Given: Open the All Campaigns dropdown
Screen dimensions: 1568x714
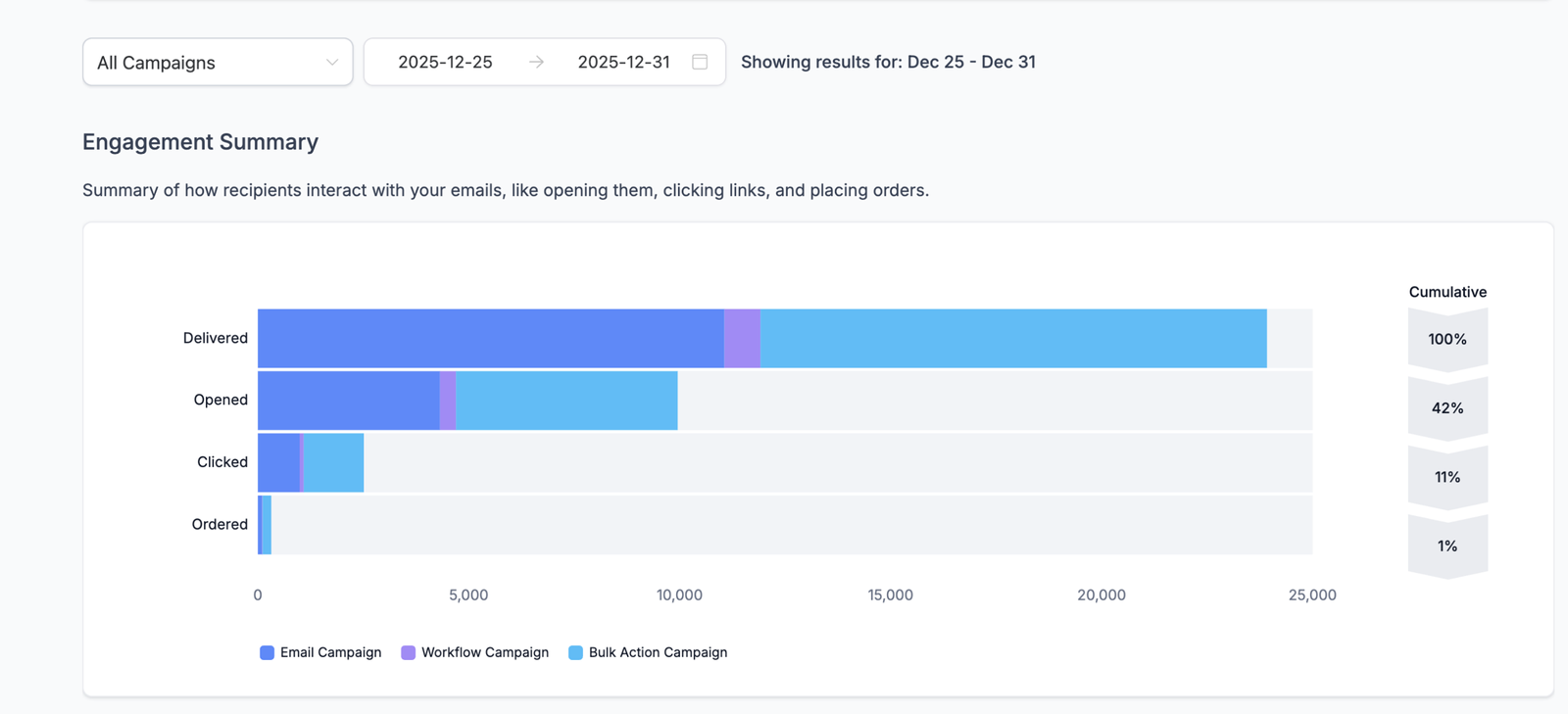Looking at the screenshot, I should pos(217,63).
